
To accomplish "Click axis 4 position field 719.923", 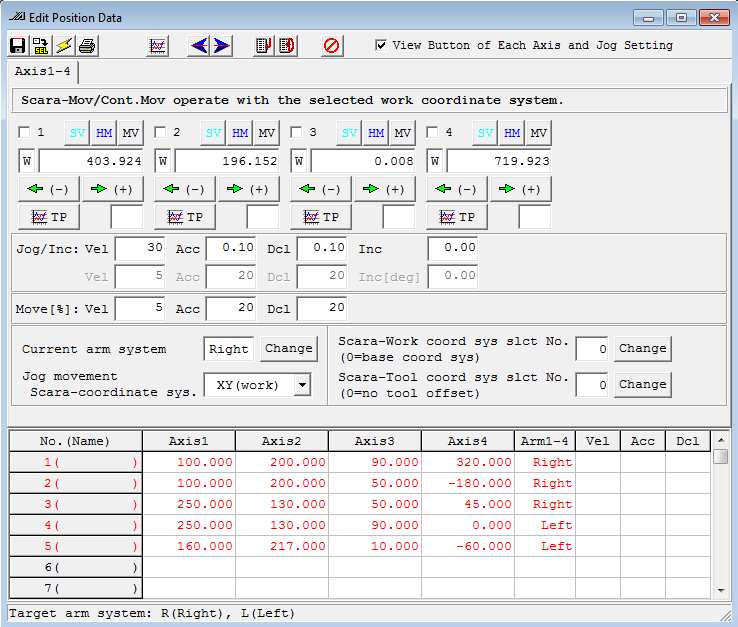I will pos(499,161).
